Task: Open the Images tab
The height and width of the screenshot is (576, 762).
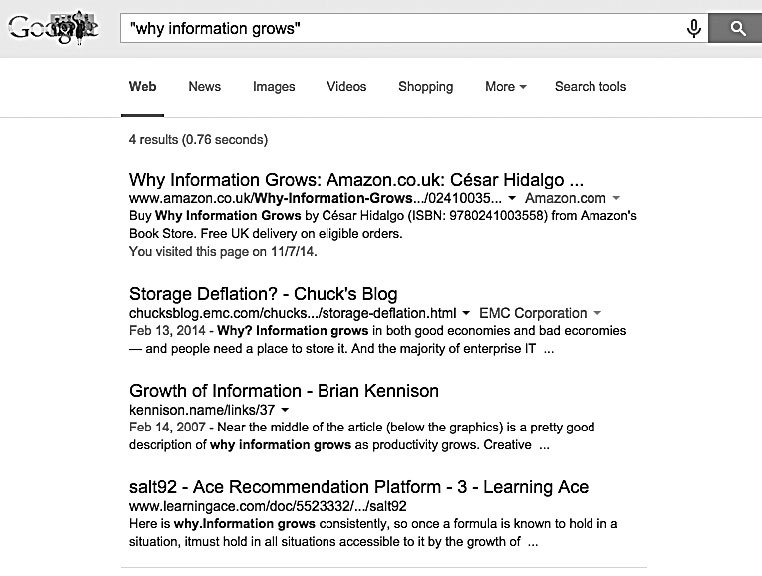Action: [x=274, y=87]
